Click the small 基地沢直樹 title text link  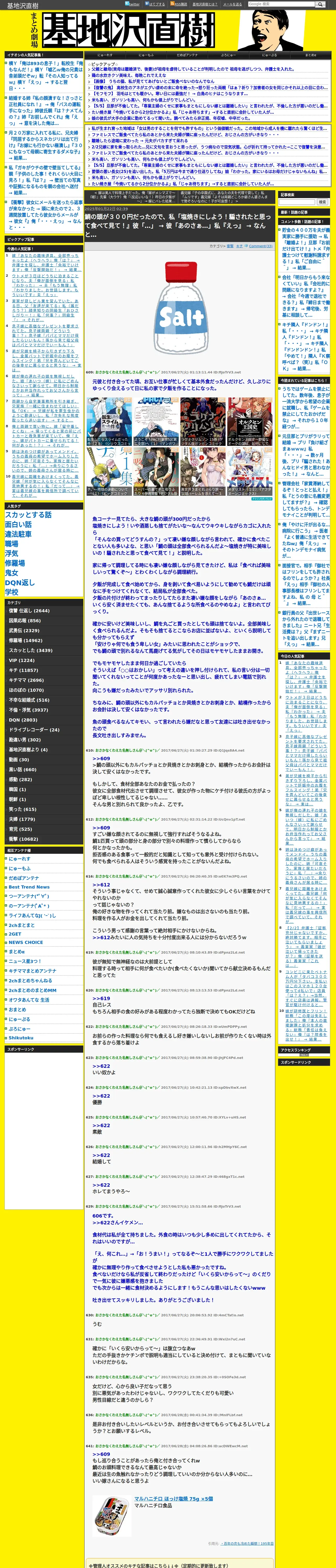[x=23, y=5]
